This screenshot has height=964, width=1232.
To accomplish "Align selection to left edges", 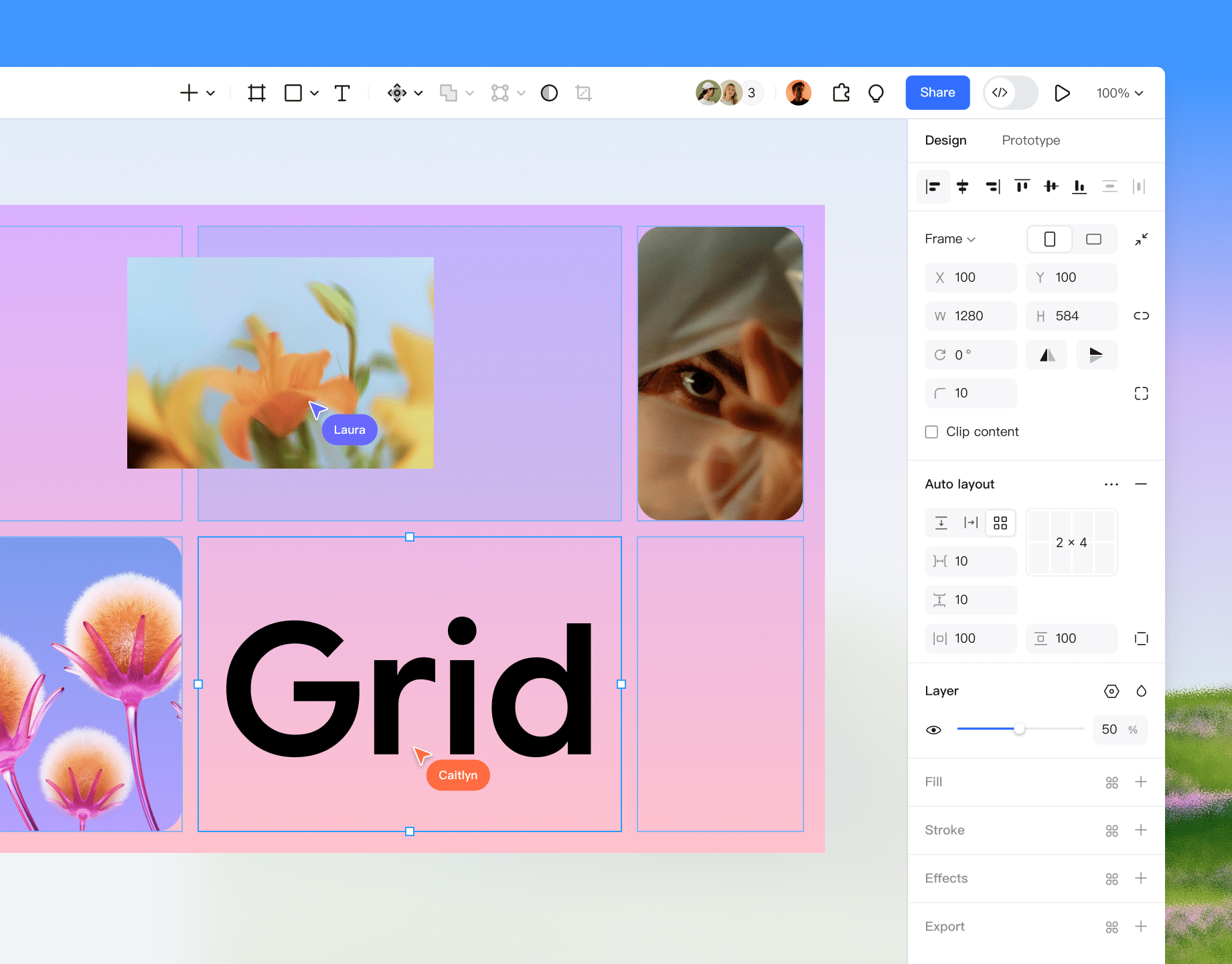I will [x=933, y=186].
